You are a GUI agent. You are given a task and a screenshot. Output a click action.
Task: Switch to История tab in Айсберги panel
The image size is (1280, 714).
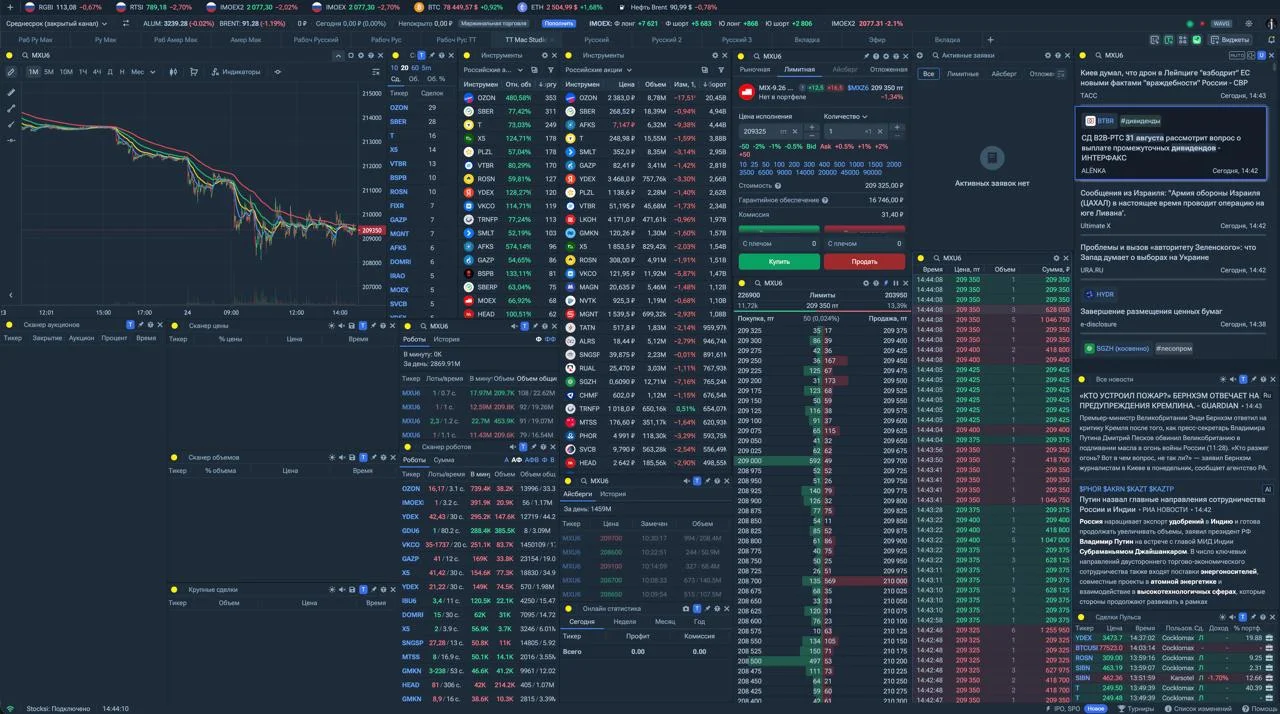point(613,494)
